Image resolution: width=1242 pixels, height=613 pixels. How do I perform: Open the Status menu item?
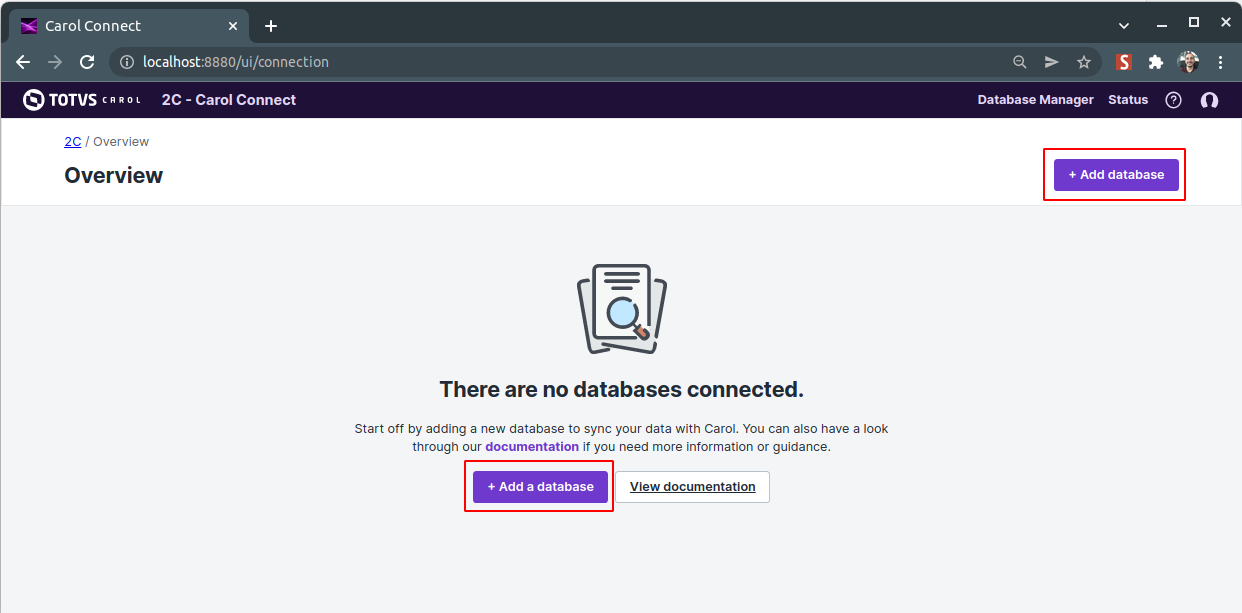pyautogui.click(x=1128, y=100)
